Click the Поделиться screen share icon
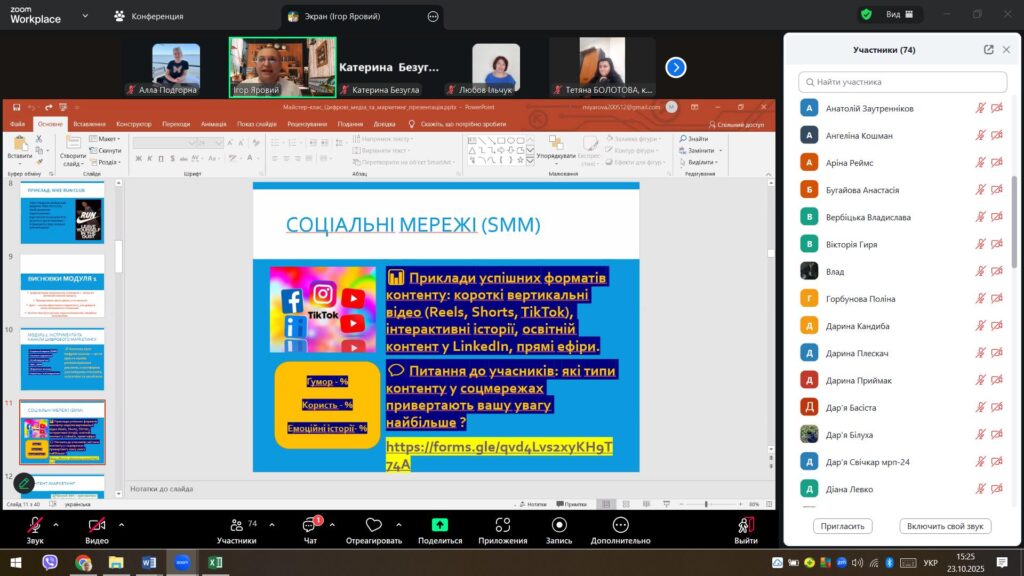Viewport: 1024px width, 576px height. pos(439,525)
